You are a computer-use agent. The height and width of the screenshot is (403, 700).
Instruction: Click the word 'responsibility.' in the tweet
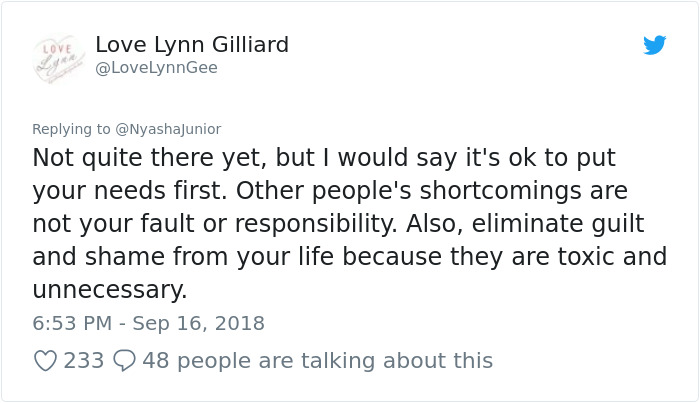click(316, 224)
